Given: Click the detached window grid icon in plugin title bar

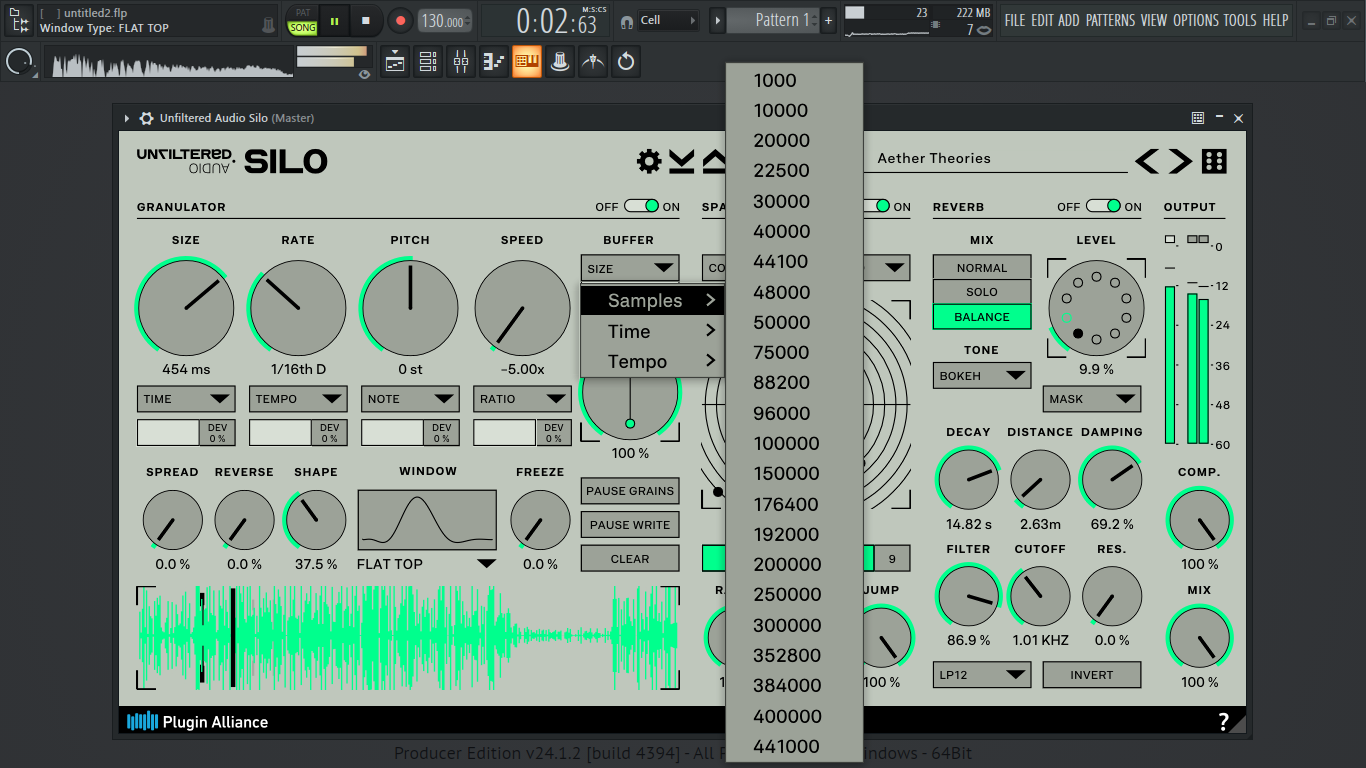Looking at the screenshot, I should 1198,118.
